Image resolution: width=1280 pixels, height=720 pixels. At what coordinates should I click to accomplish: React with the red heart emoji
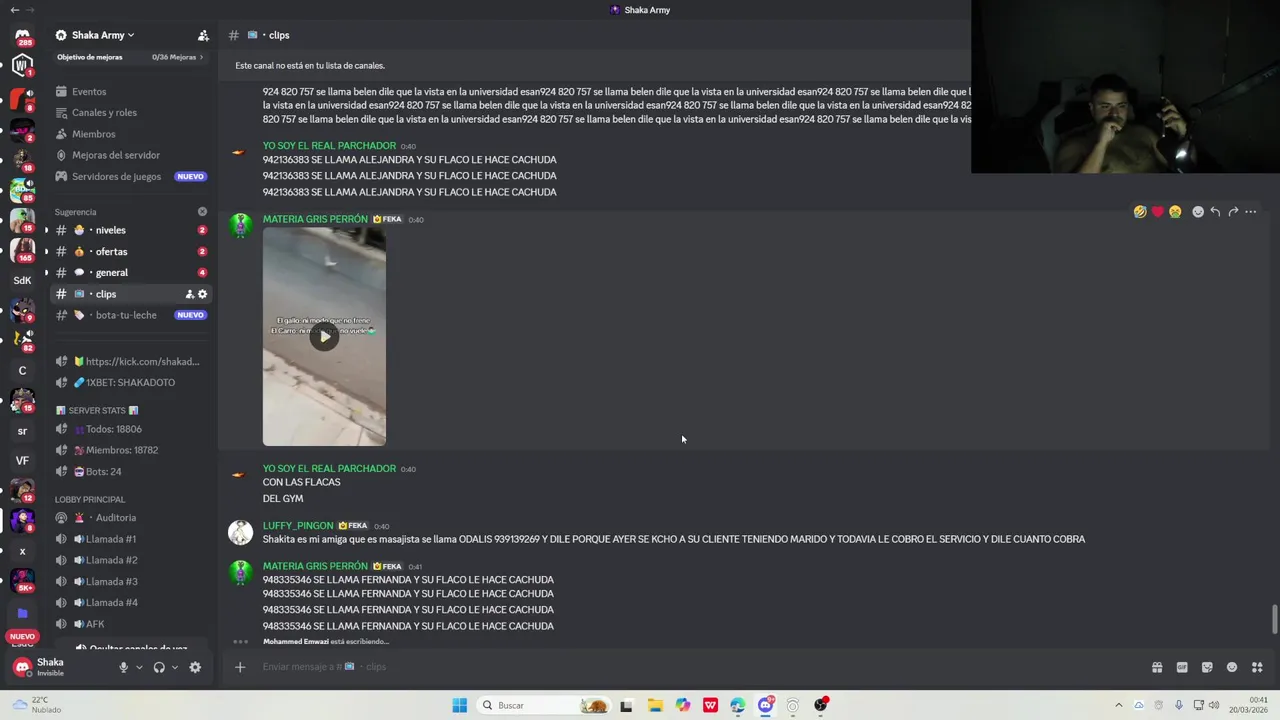pos(1158,212)
